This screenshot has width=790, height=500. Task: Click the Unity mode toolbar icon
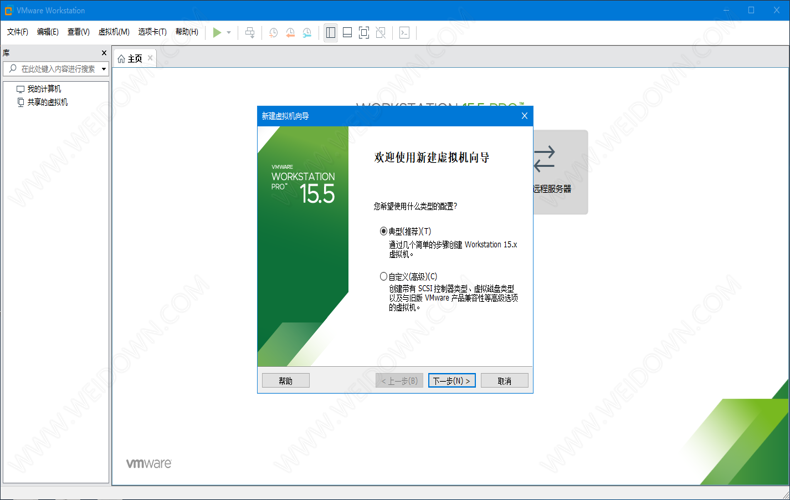tap(381, 33)
